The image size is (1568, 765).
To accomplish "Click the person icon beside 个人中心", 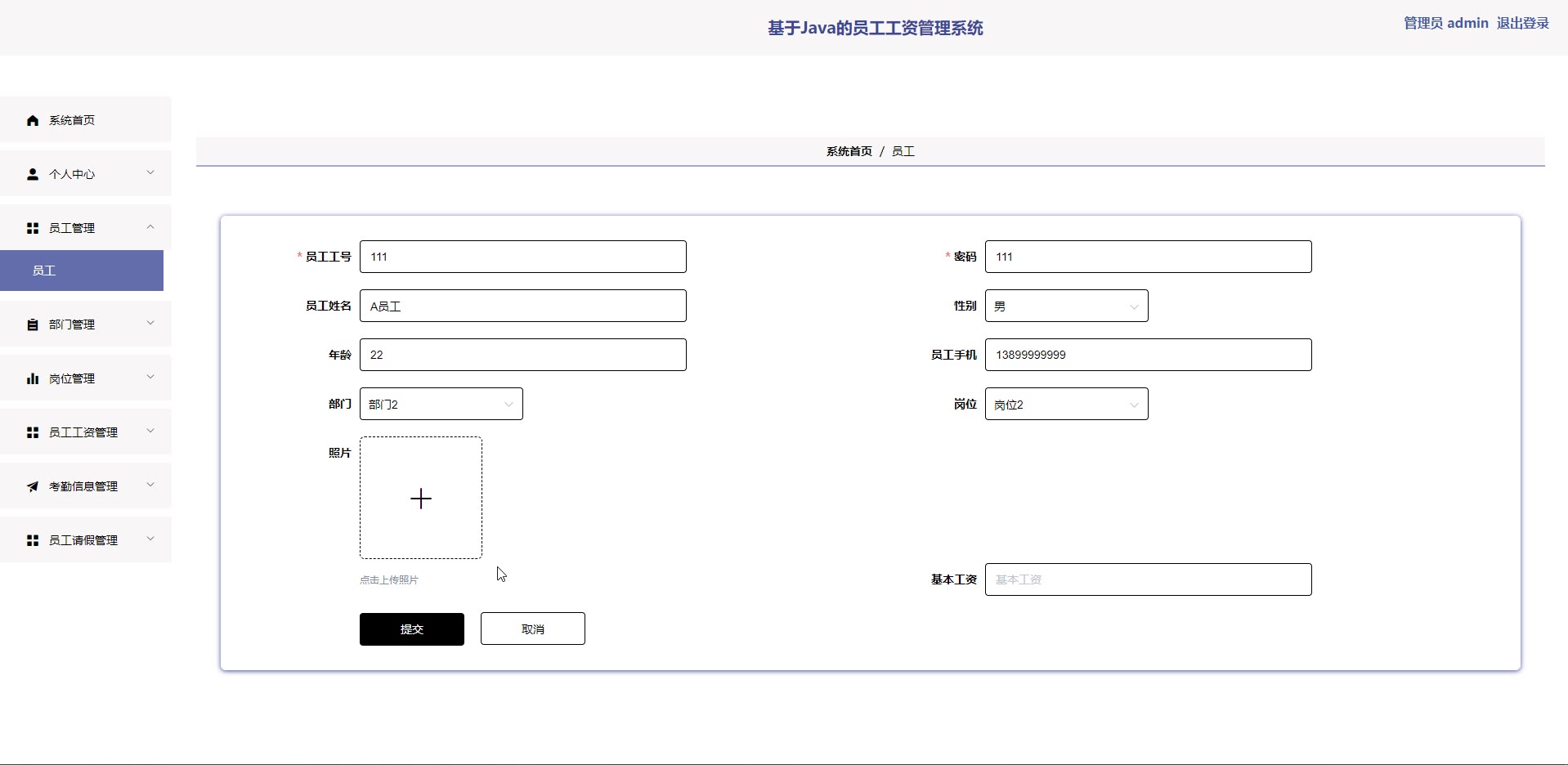I will (x=33, y=174).
